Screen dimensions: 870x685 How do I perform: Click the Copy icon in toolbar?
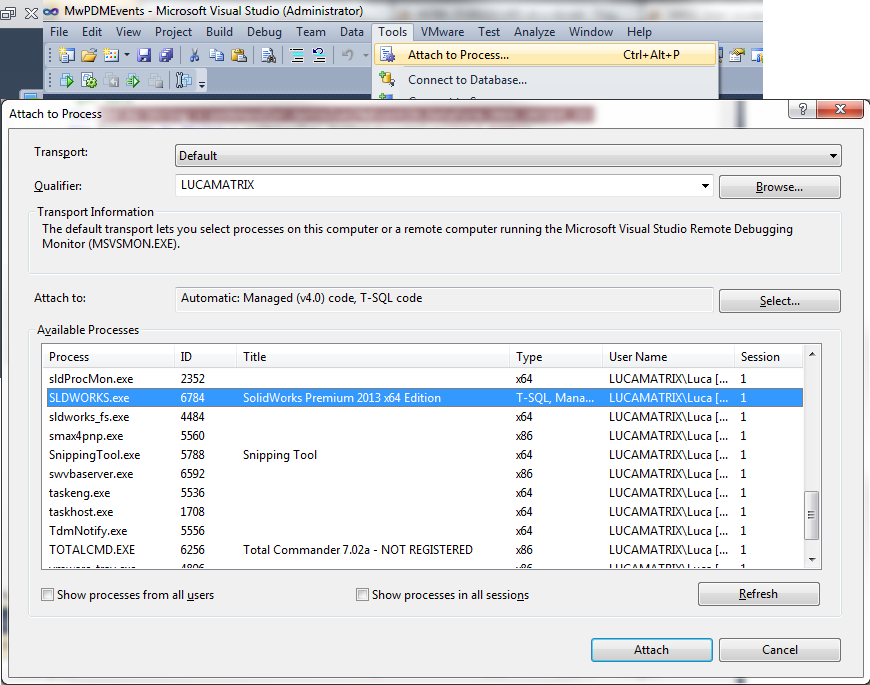click(x=216, y=55)
